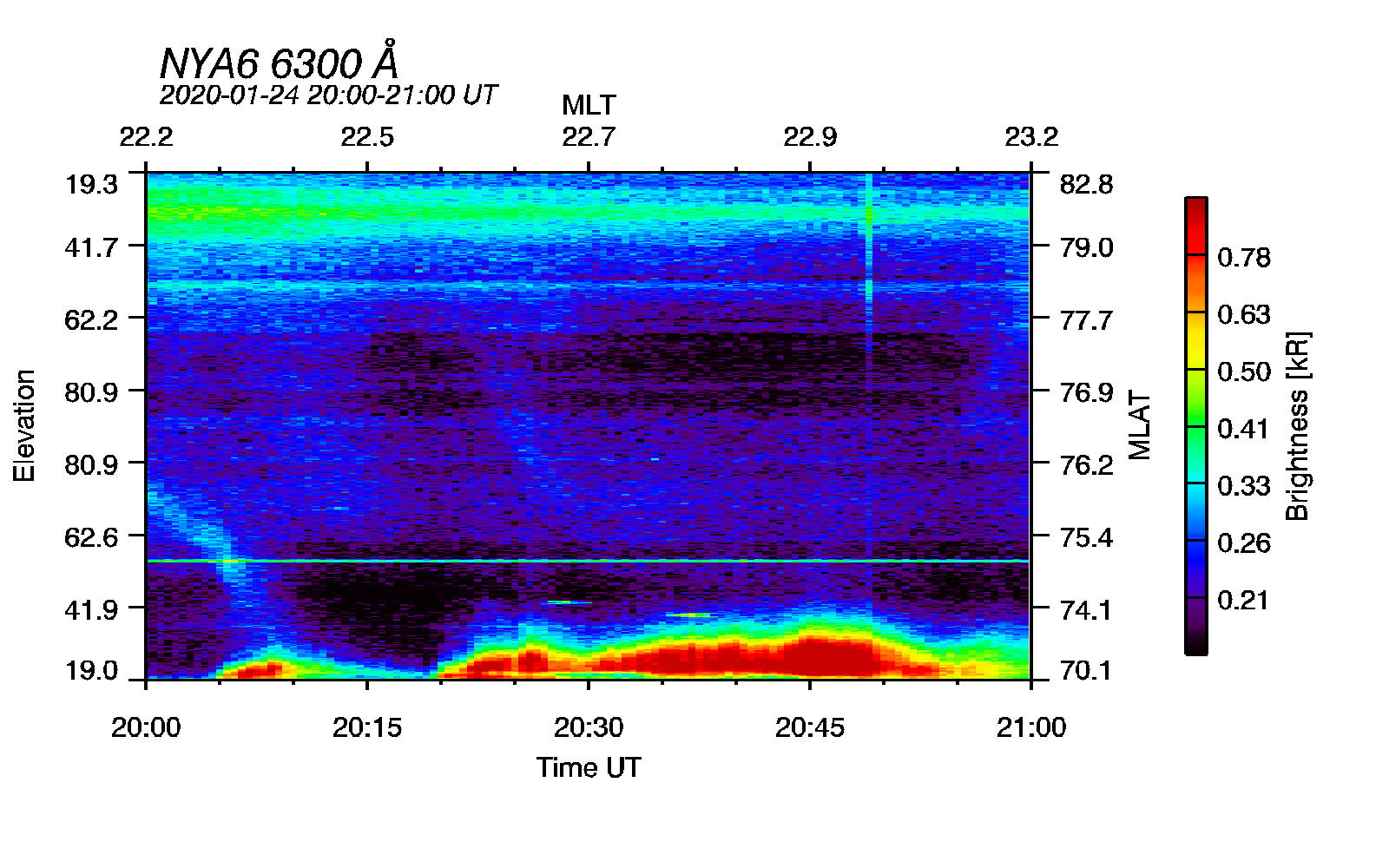Click the elevation tick 62.2
Viewport: 1389px width, 868px height.
91,319
